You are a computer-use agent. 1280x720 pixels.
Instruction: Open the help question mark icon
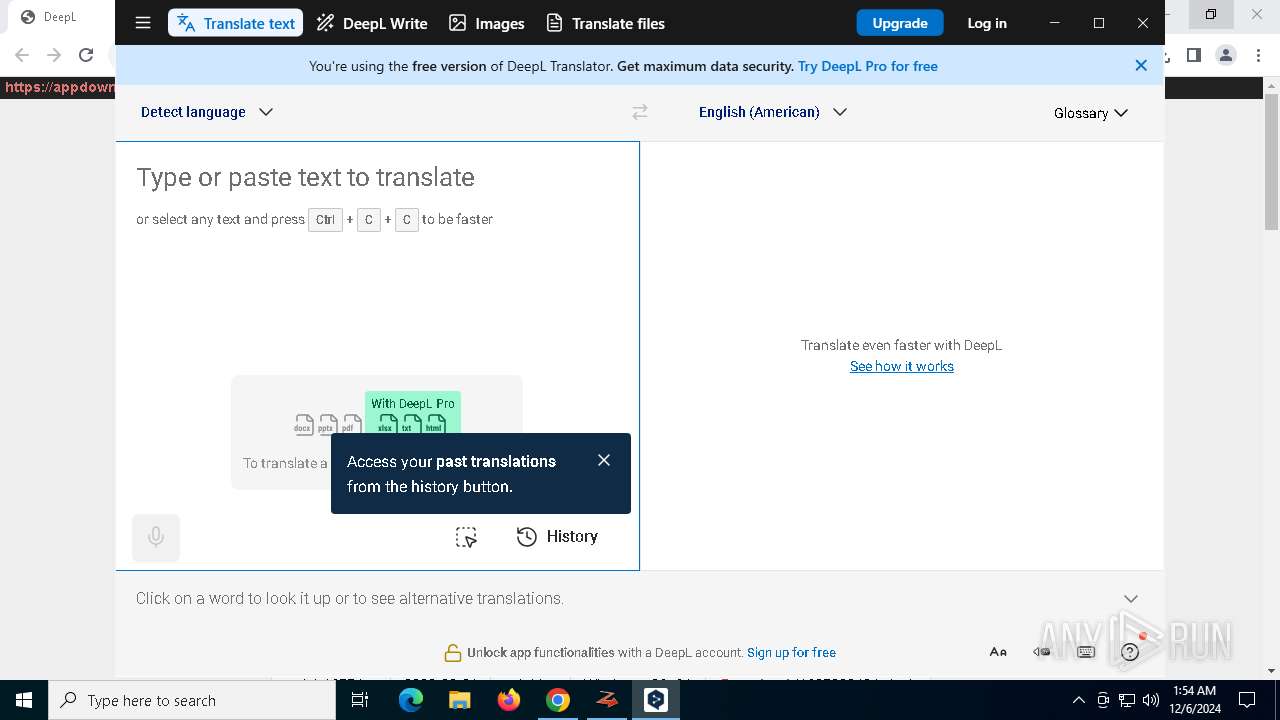1130,652
